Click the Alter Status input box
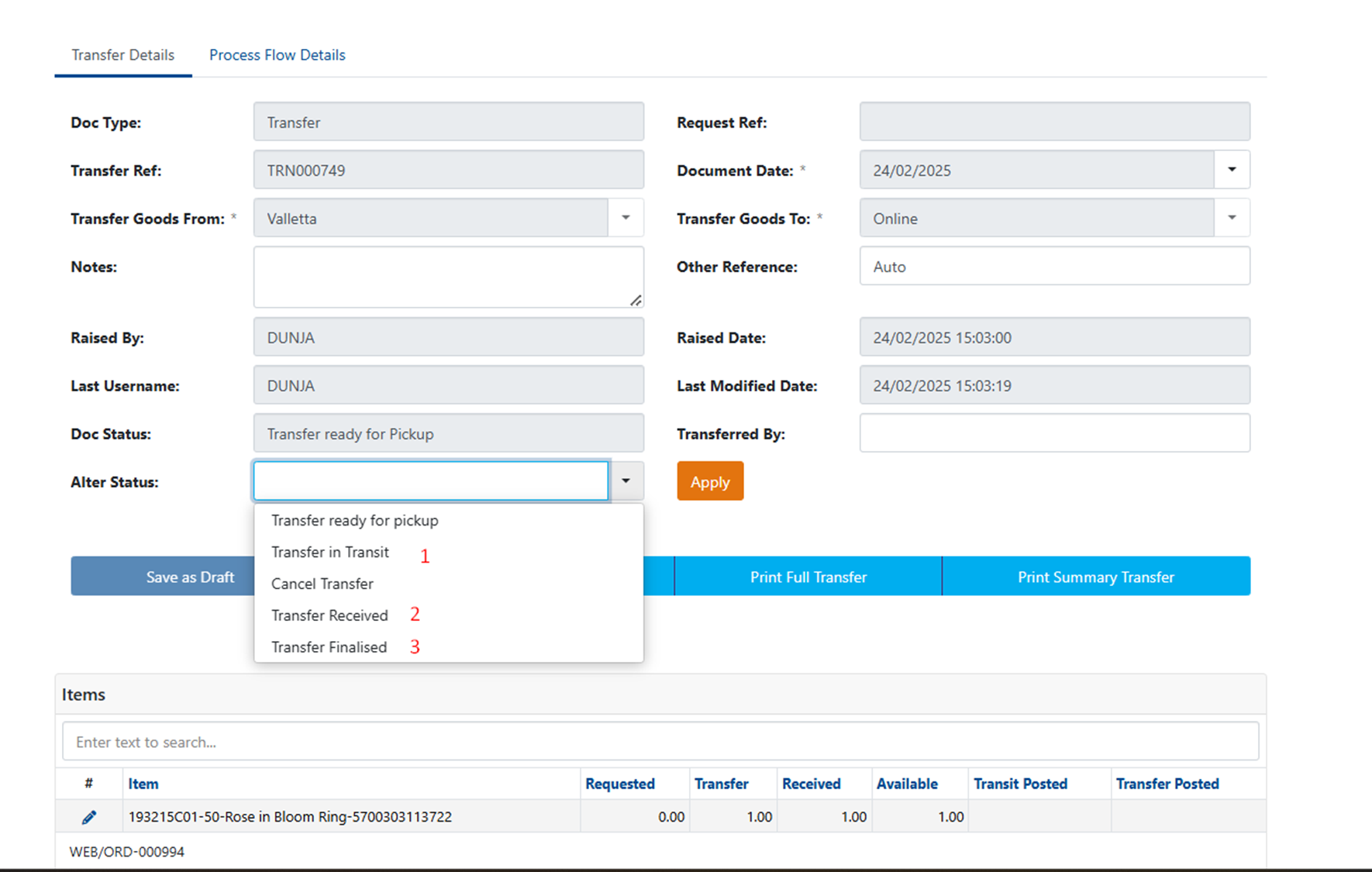The width and height of the screenshot is (1372, 872). 431,481
